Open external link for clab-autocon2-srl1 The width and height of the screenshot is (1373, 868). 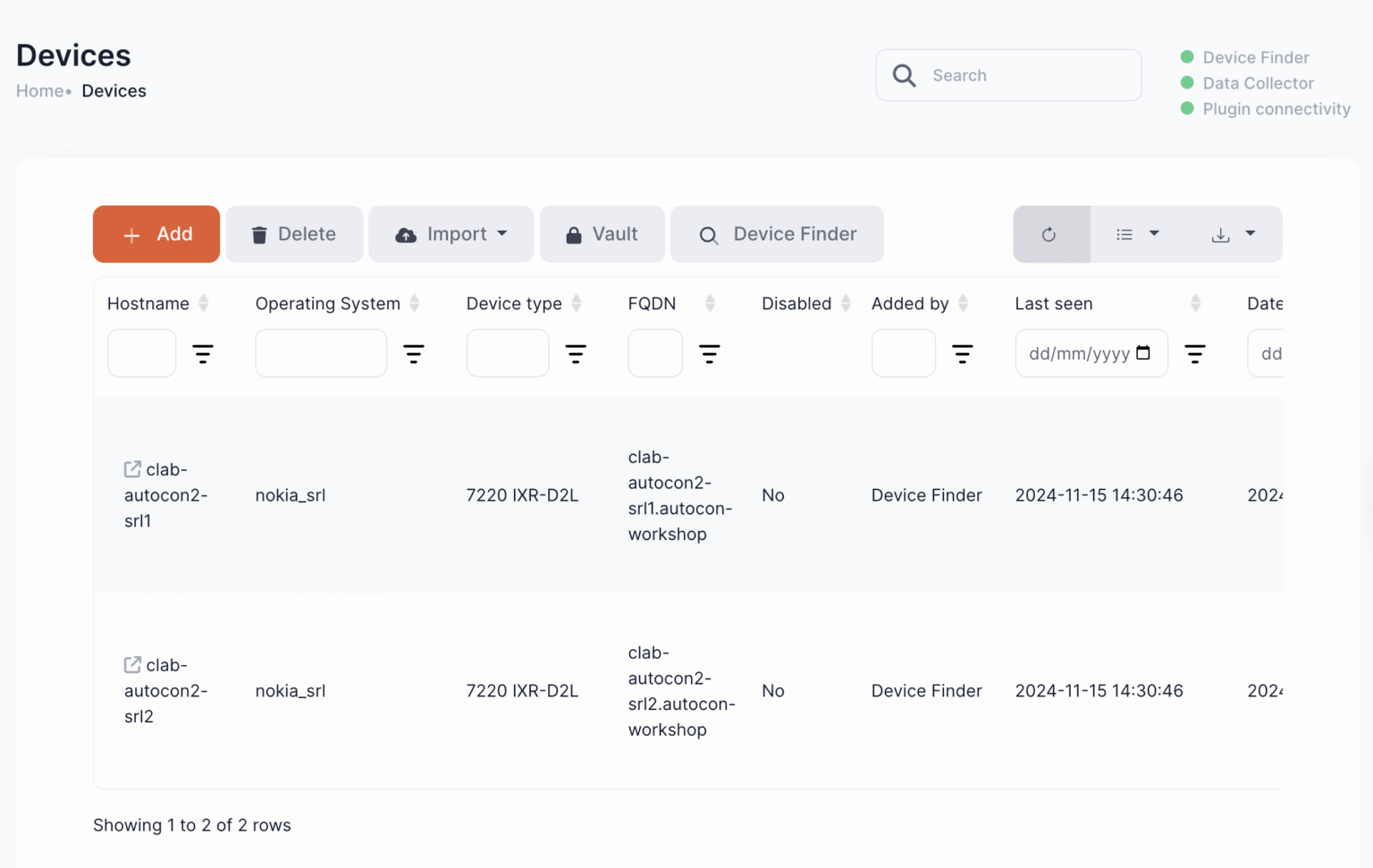click(131, 468)
